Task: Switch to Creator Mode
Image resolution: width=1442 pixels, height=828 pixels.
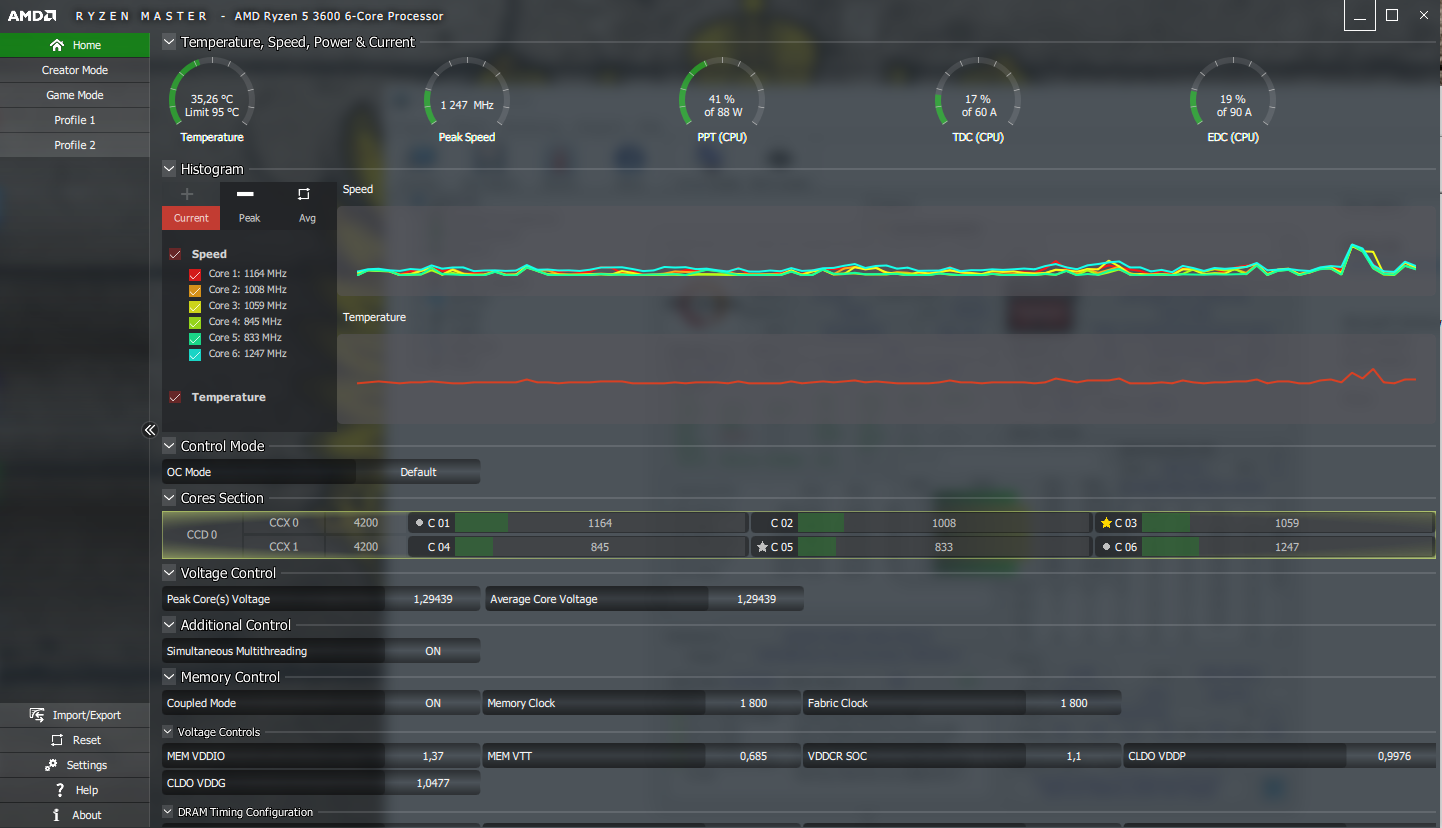Action: 75,70
